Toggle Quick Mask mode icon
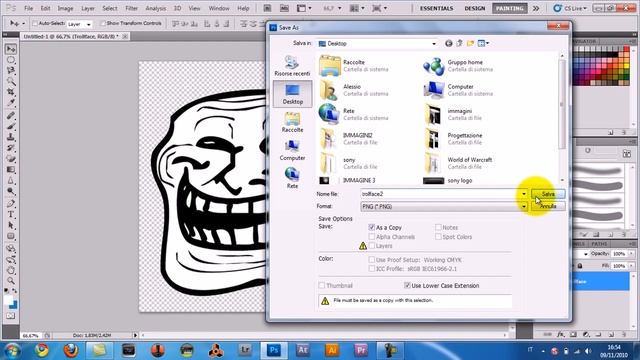 pos(11,316)
